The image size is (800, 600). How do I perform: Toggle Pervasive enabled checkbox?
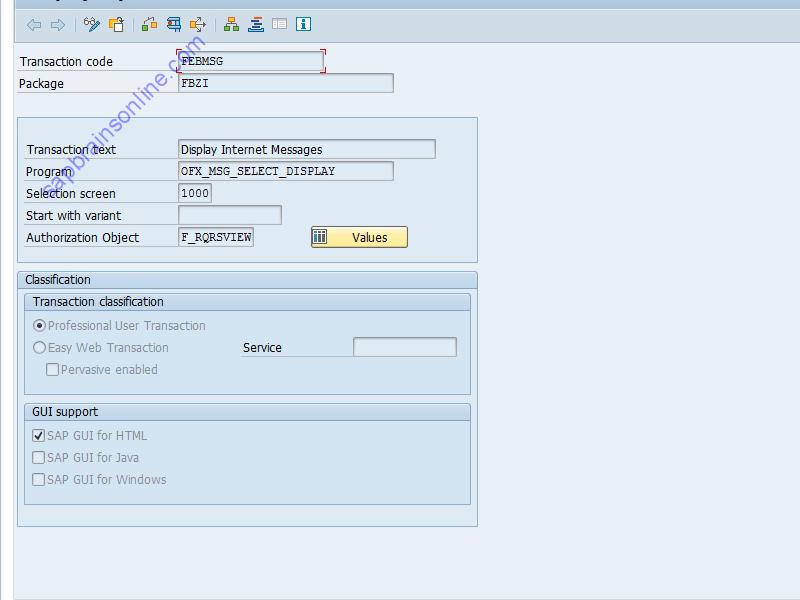pos(52,369)
